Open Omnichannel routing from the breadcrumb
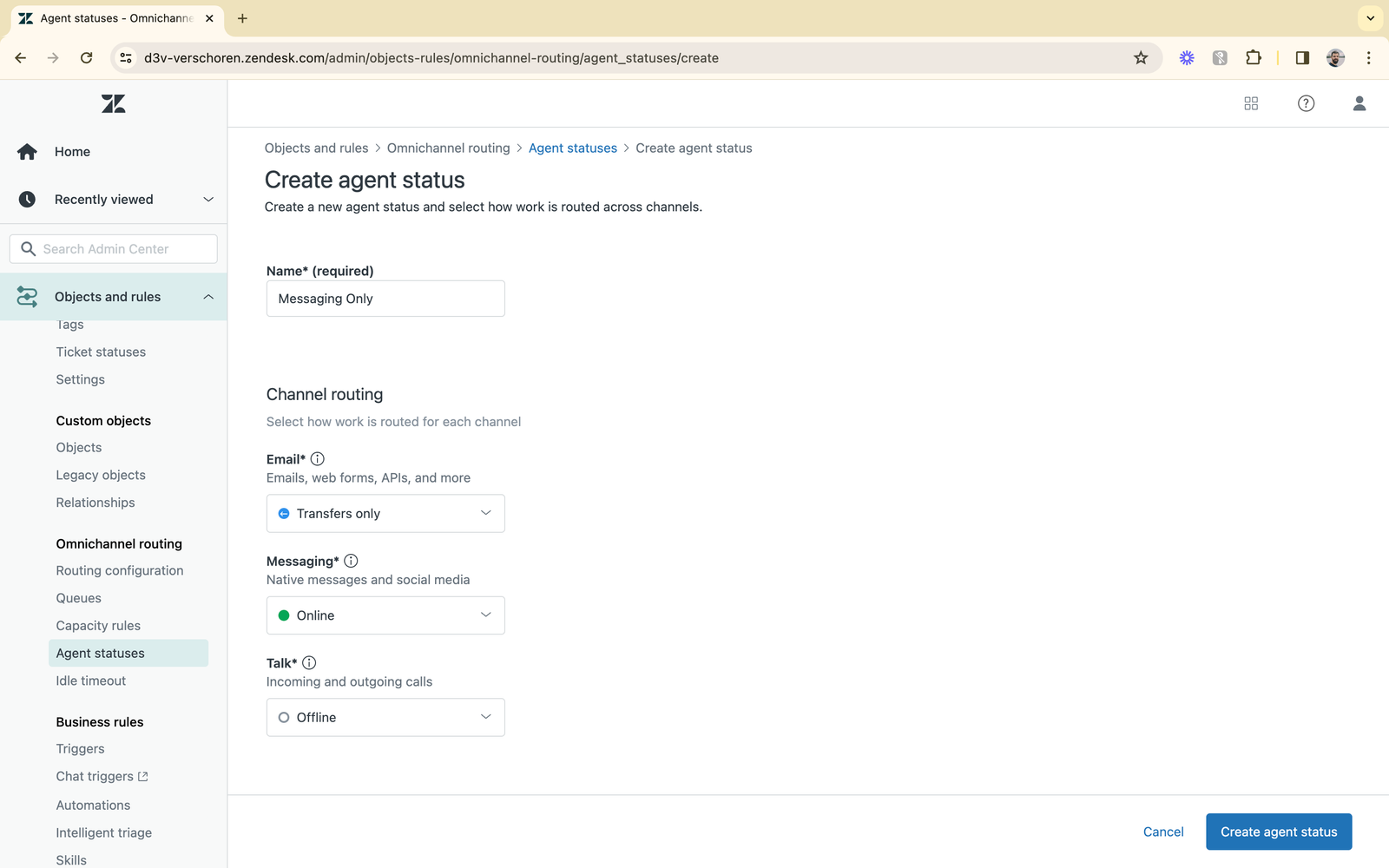1389x868 pixels. pyautogui.click(x=448, y=148)
